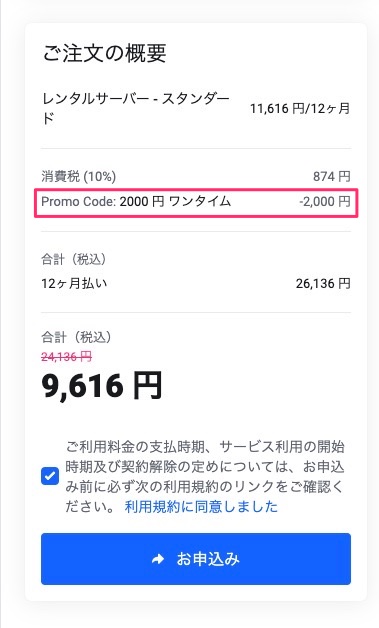The image size is (379, 628).
Task: Click the Promo Code 2000 円 ワンタイム text
Action: point(136,201)
